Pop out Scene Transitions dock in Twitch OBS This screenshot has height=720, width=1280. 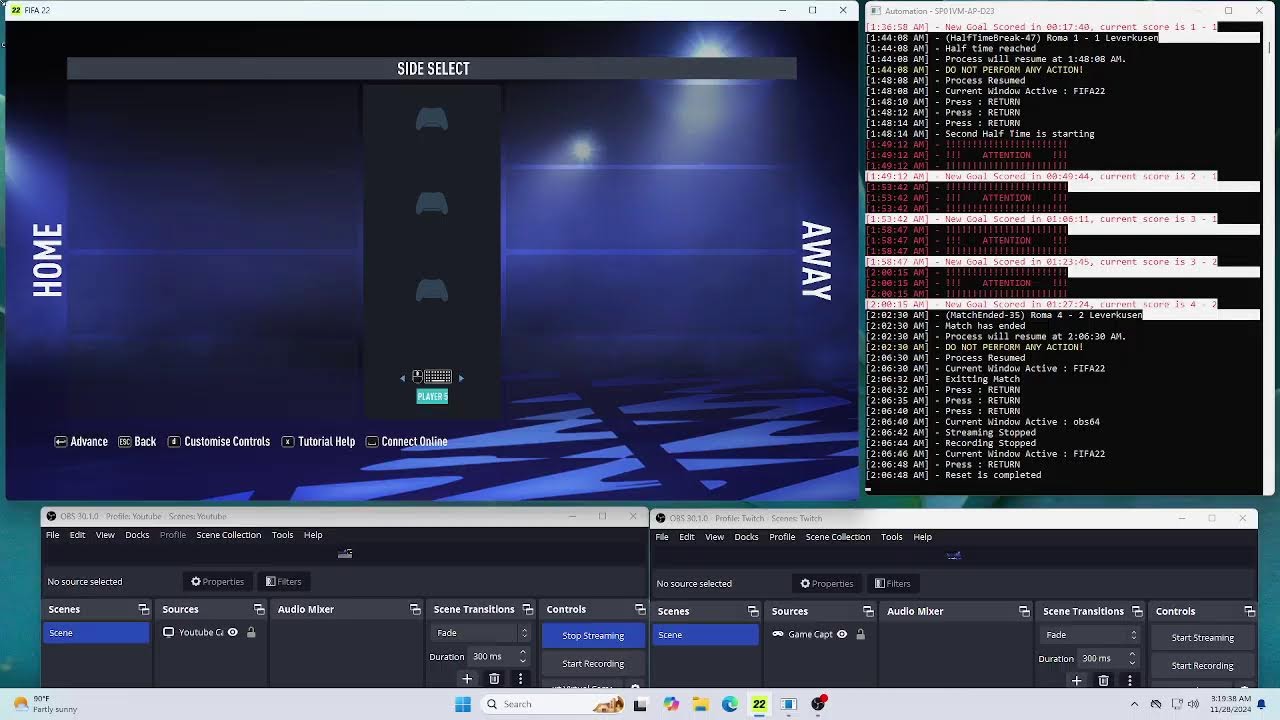[x=1137, y=611]
